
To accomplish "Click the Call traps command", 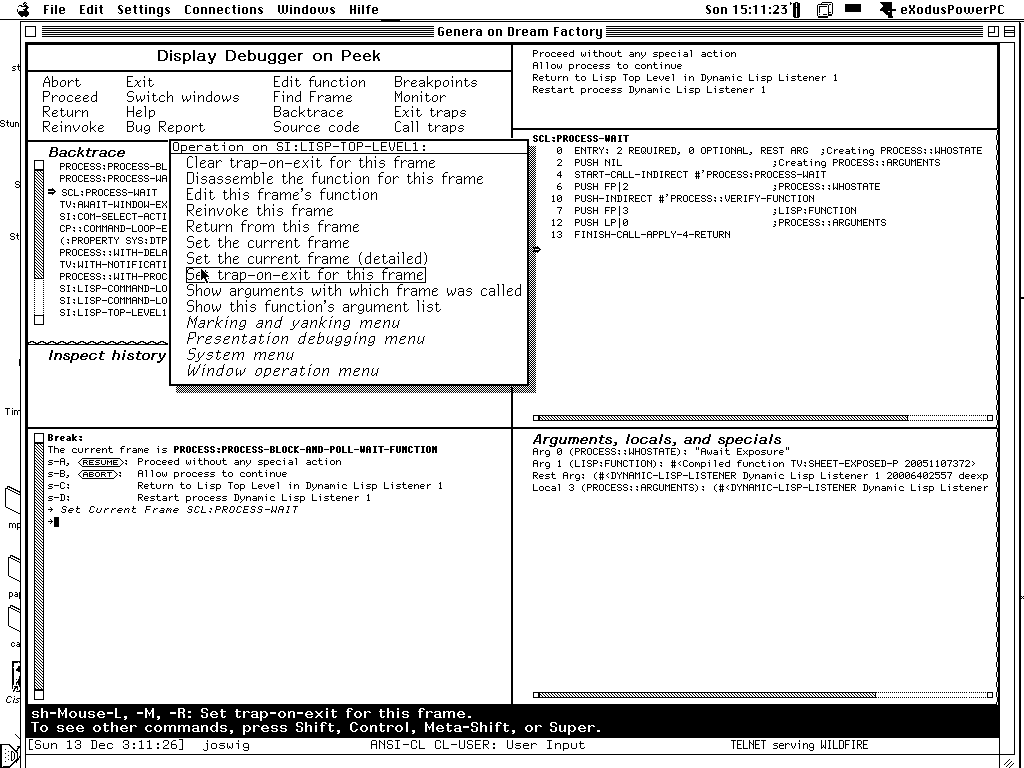I will click(429, 127).
